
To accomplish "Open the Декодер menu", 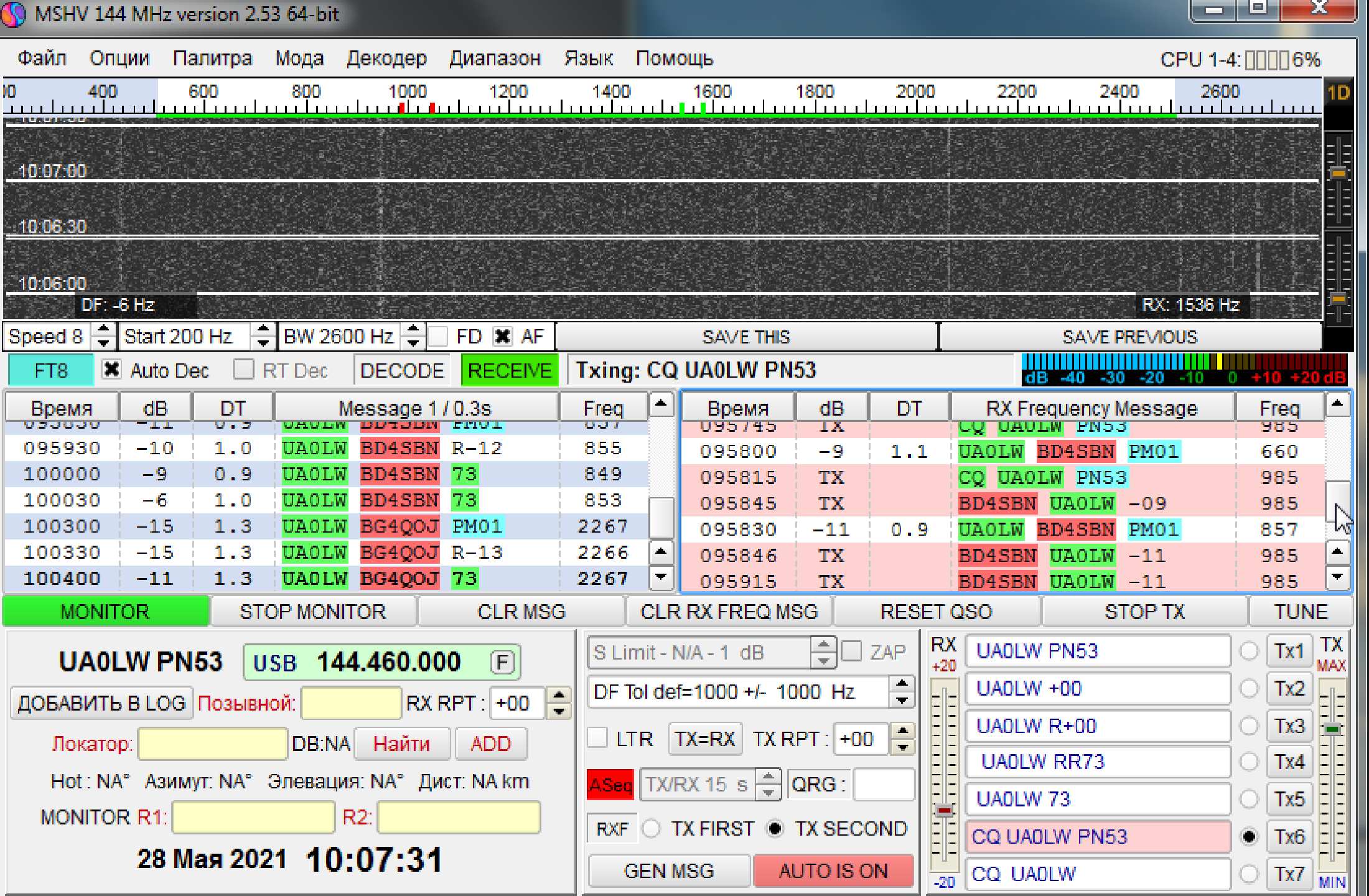I will pyautogui.click(x=386, y=58).
